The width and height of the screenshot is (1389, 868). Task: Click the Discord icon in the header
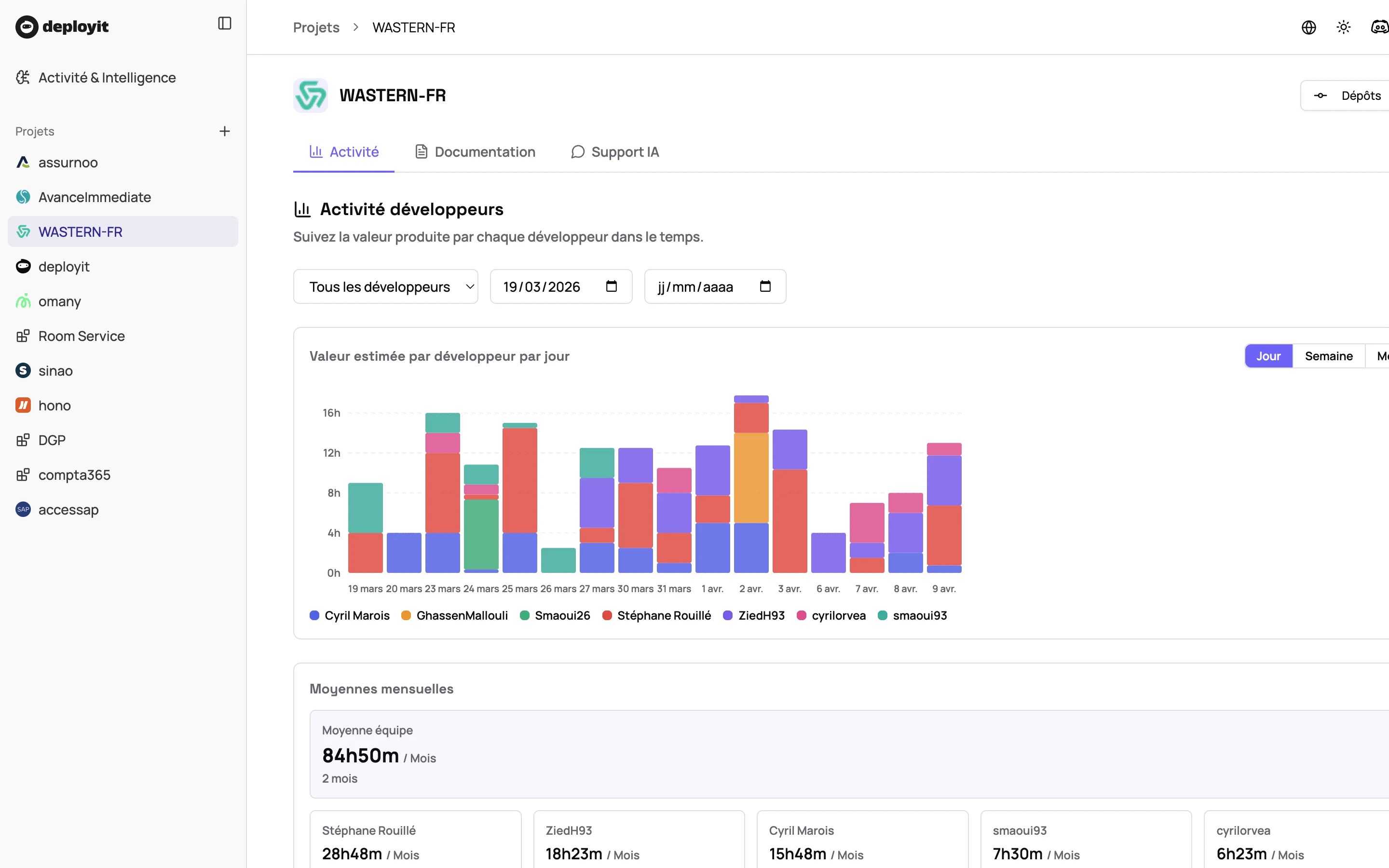[1380, 27]
